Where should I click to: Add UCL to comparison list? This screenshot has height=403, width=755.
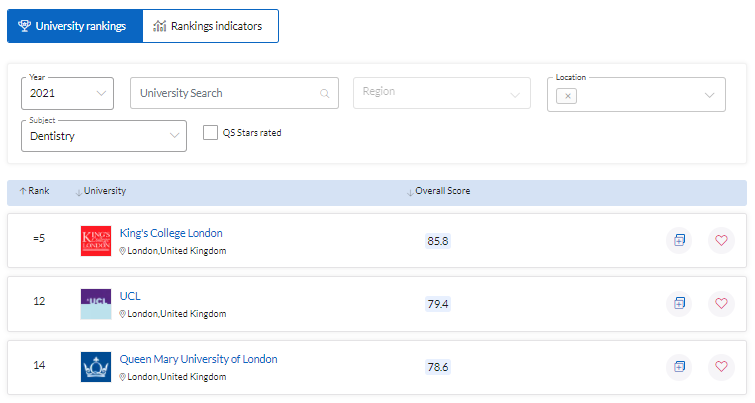pos(679,303)
